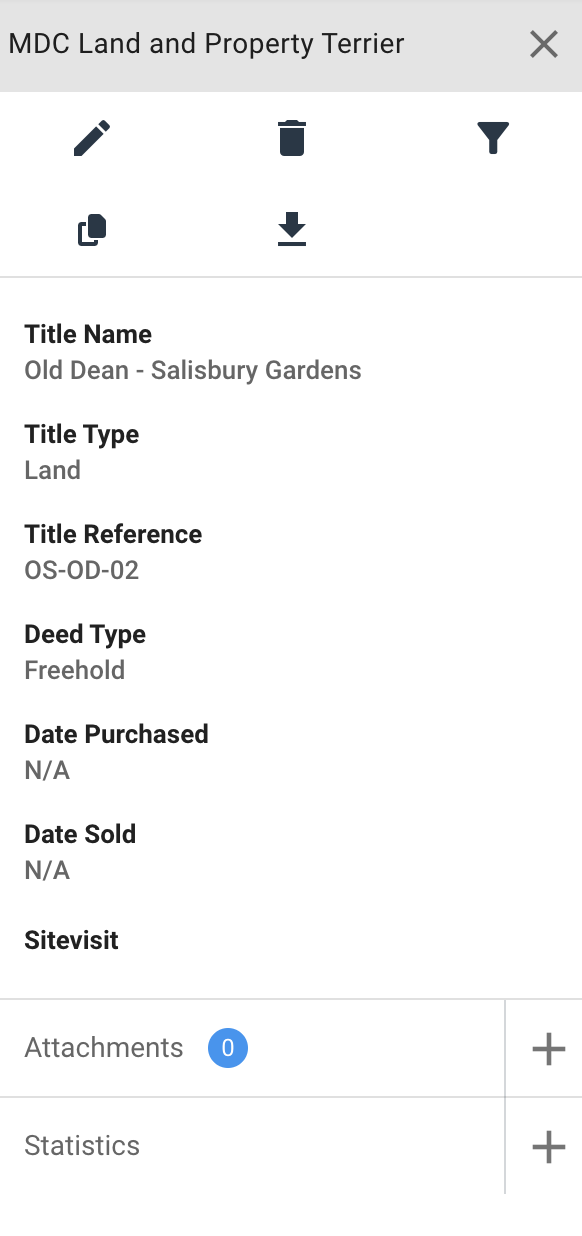Click the panel header title text

tap(206, 44)
